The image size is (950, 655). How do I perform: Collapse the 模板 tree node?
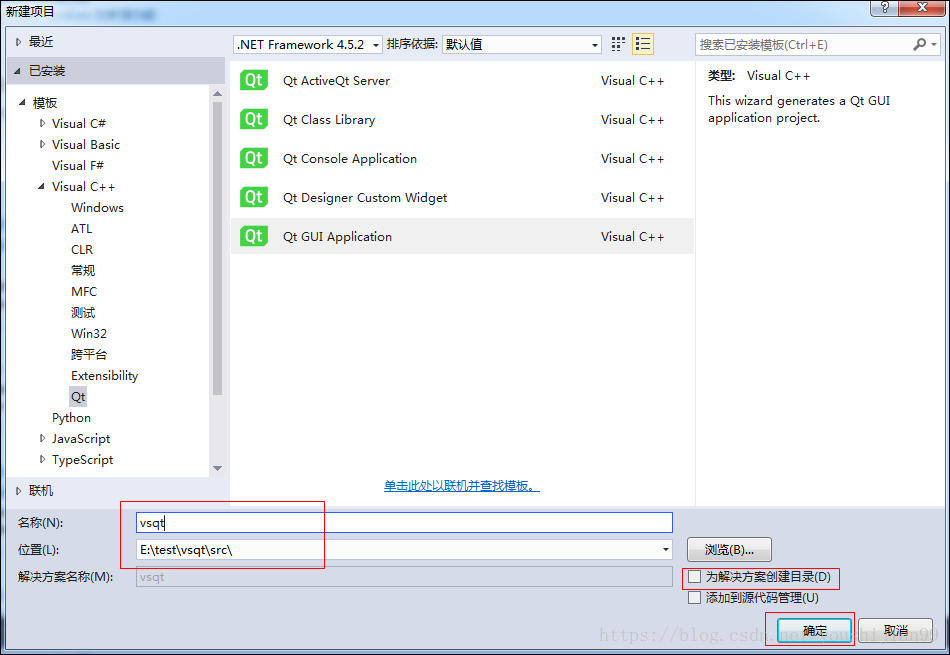coord(22,102)
